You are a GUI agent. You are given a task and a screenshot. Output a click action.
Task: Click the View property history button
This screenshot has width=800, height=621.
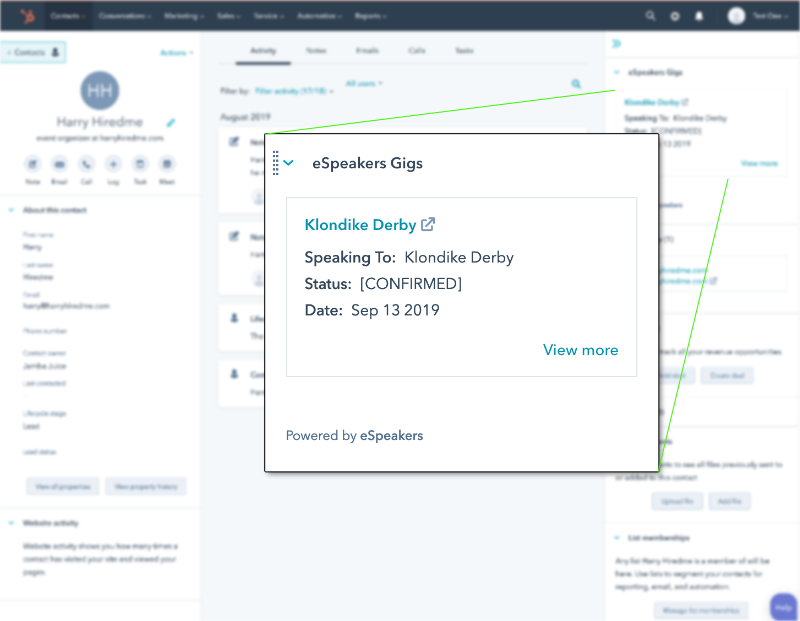click(x=146, y=487)
